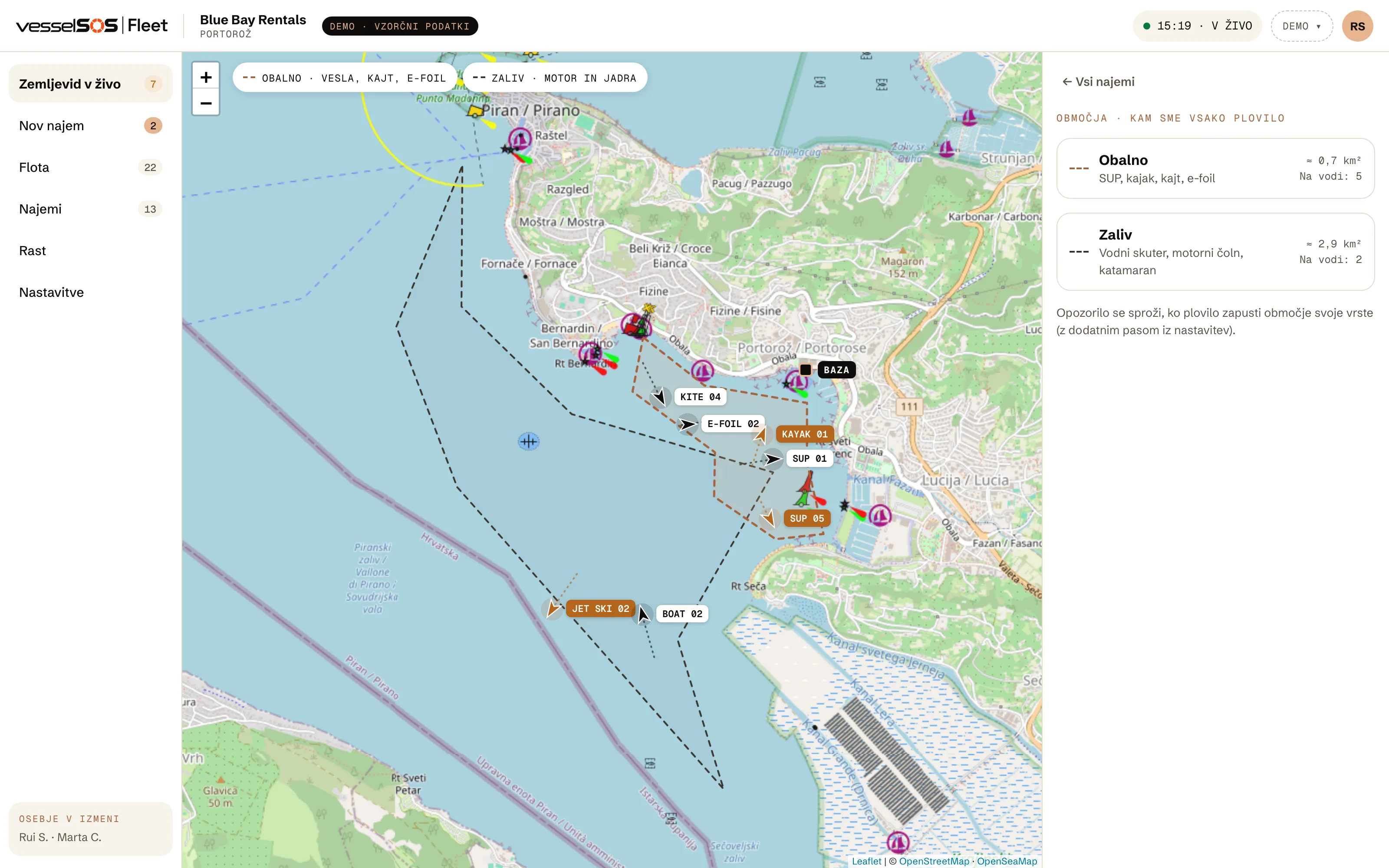Viewport: 1389px width, 868px height.
Task: Click the SUP 05 orange arrow marker
Action: (x=769, y=518)
